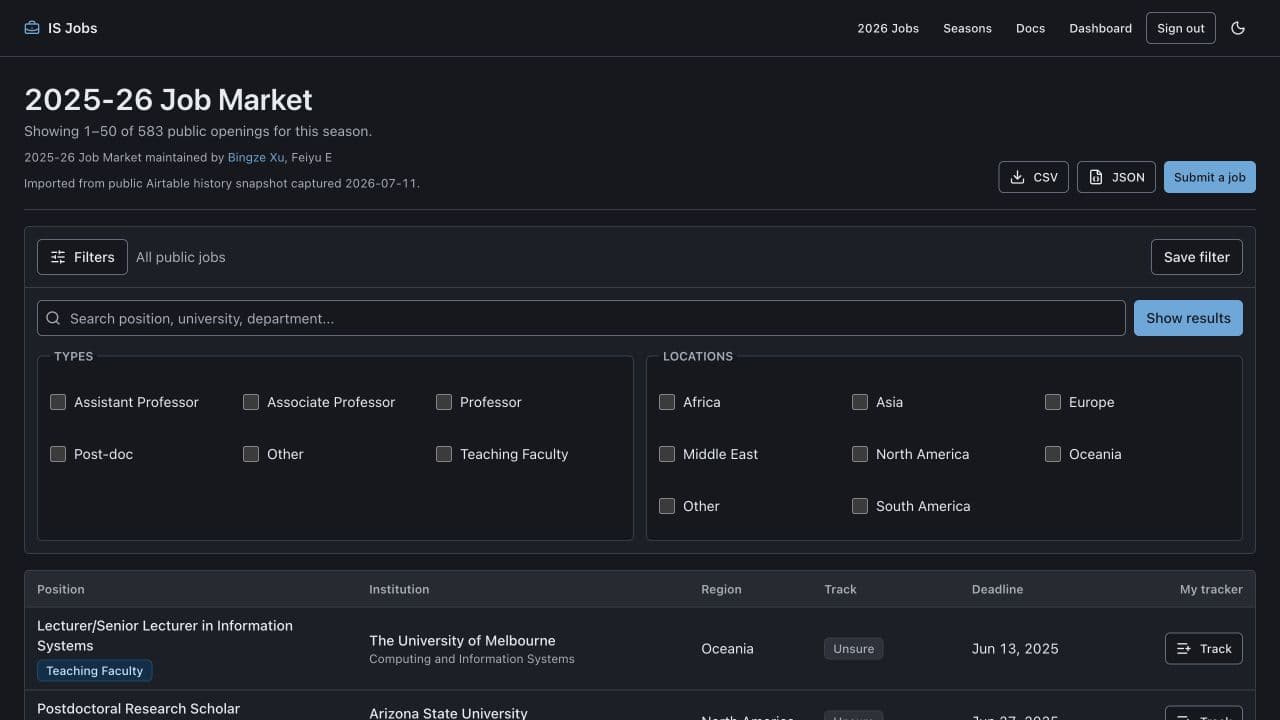Enable the South America checkbox
1280x720 pixels.
click(x=860, y=506)
